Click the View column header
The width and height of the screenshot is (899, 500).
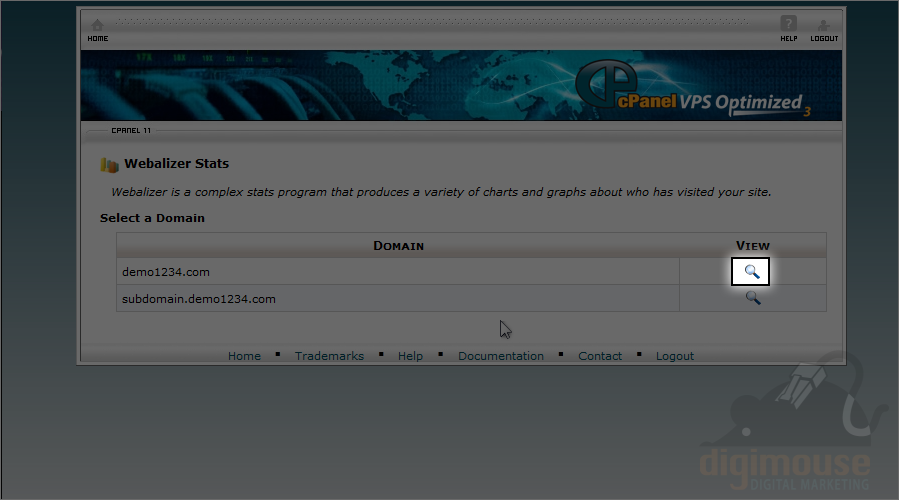[753, 245]
